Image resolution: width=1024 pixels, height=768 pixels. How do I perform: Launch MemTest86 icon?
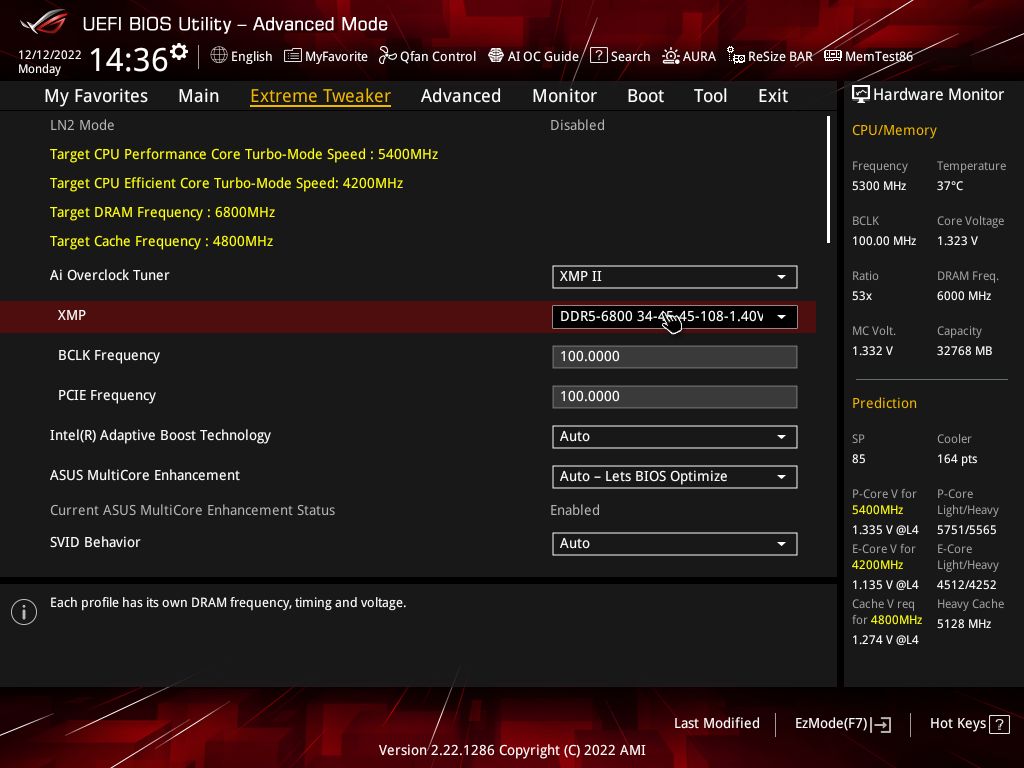tap(833, 56)
